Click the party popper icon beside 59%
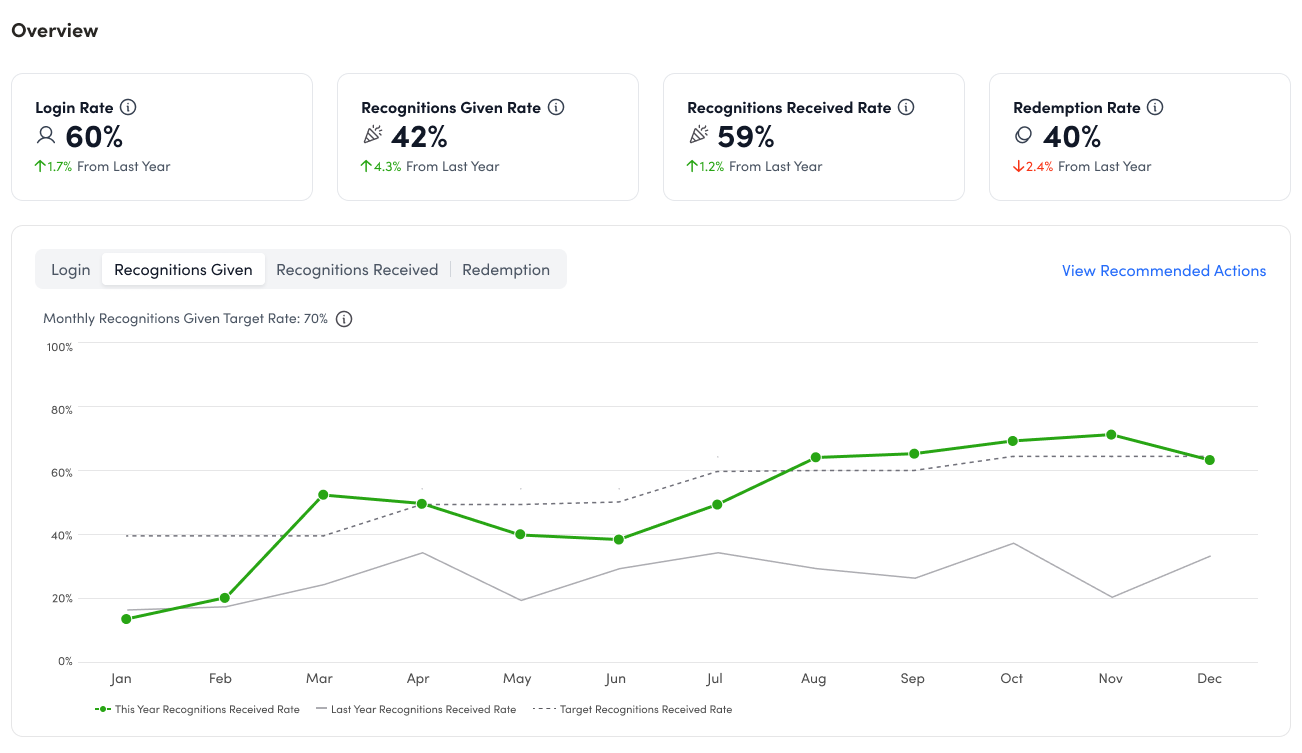1302x753 pixels. point(699,136)
